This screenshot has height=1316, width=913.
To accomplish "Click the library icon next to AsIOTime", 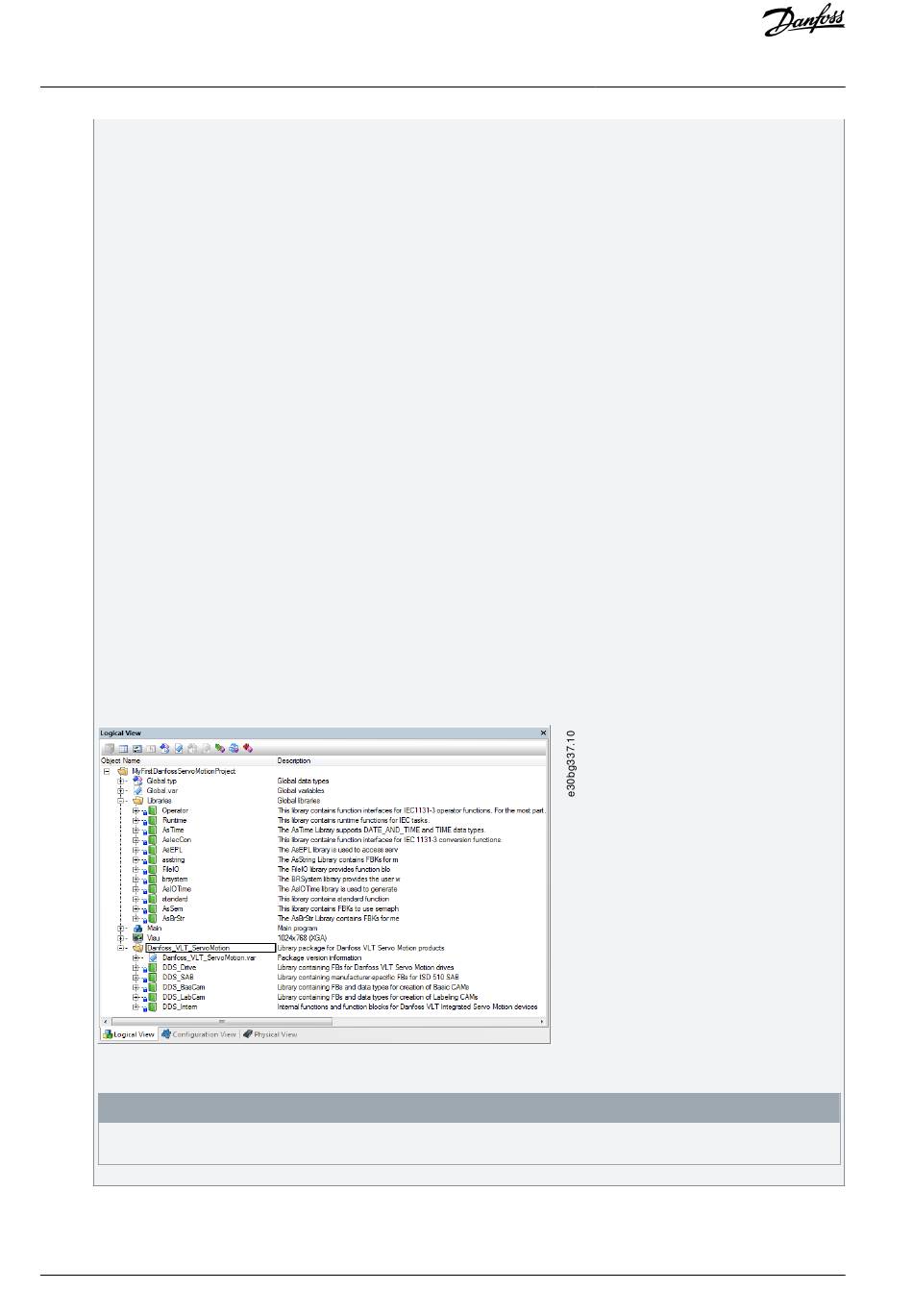I will pyautogui.click(x=152, y=889).
